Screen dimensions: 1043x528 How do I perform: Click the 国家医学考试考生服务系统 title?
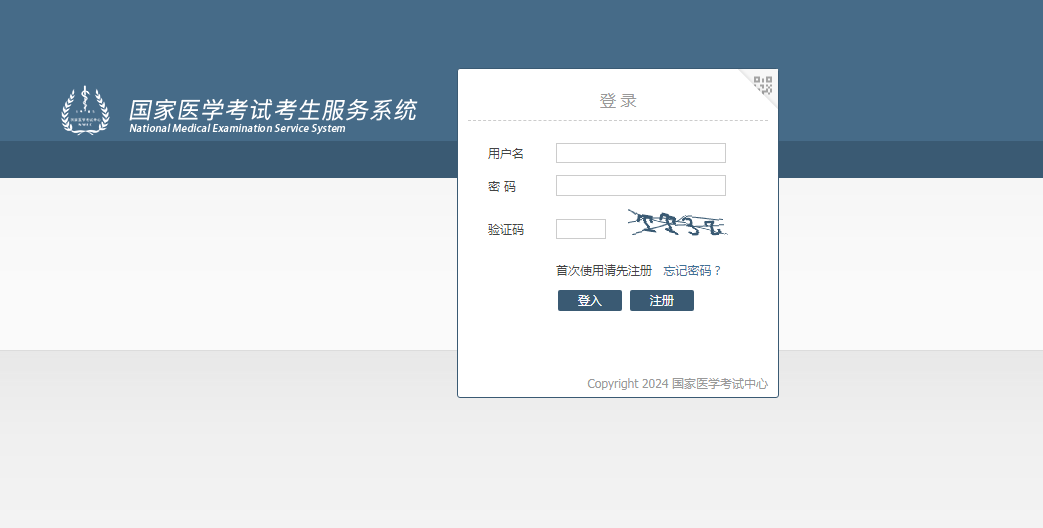coord(272,109)
